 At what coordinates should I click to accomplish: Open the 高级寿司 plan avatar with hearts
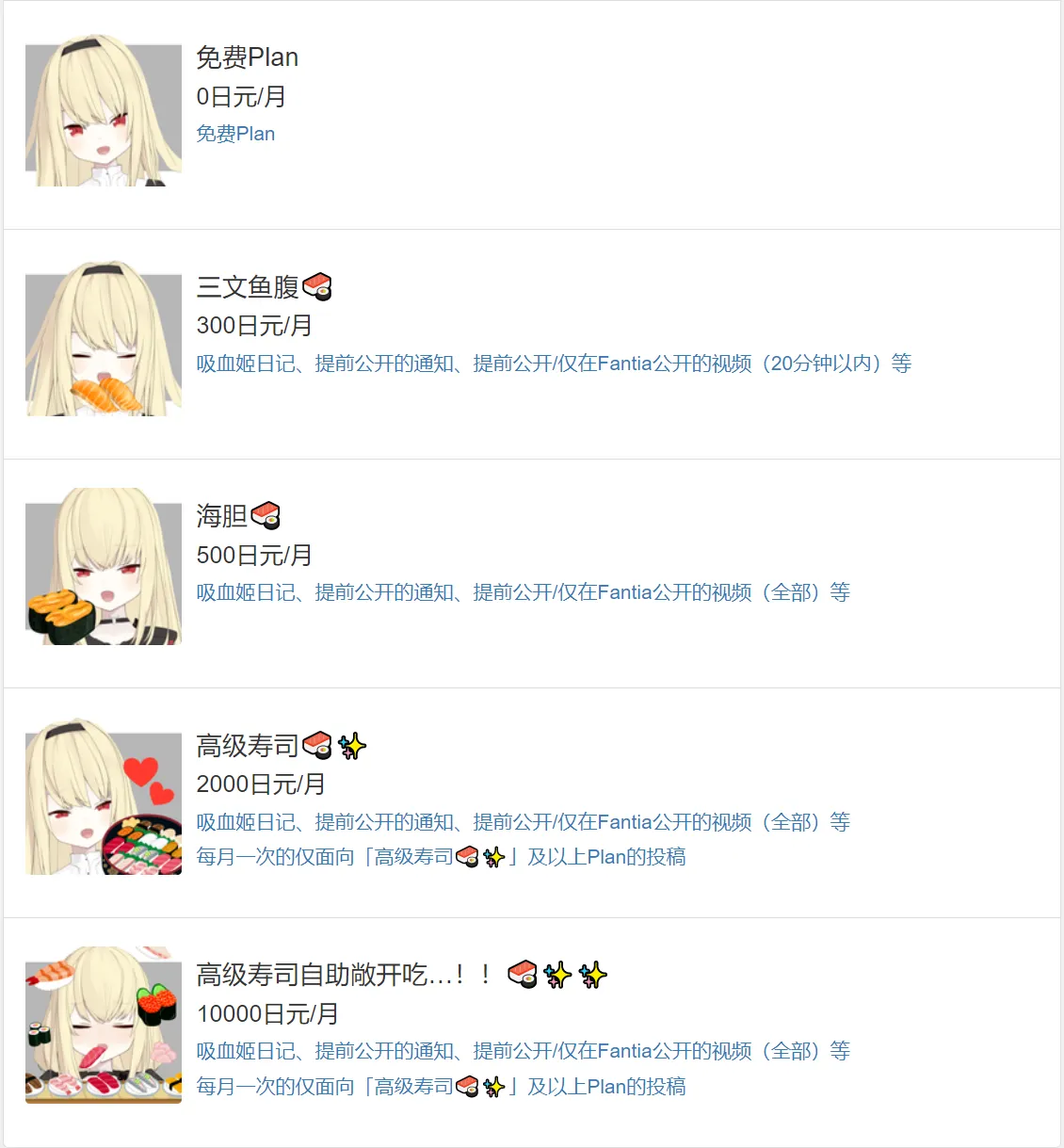104,798
